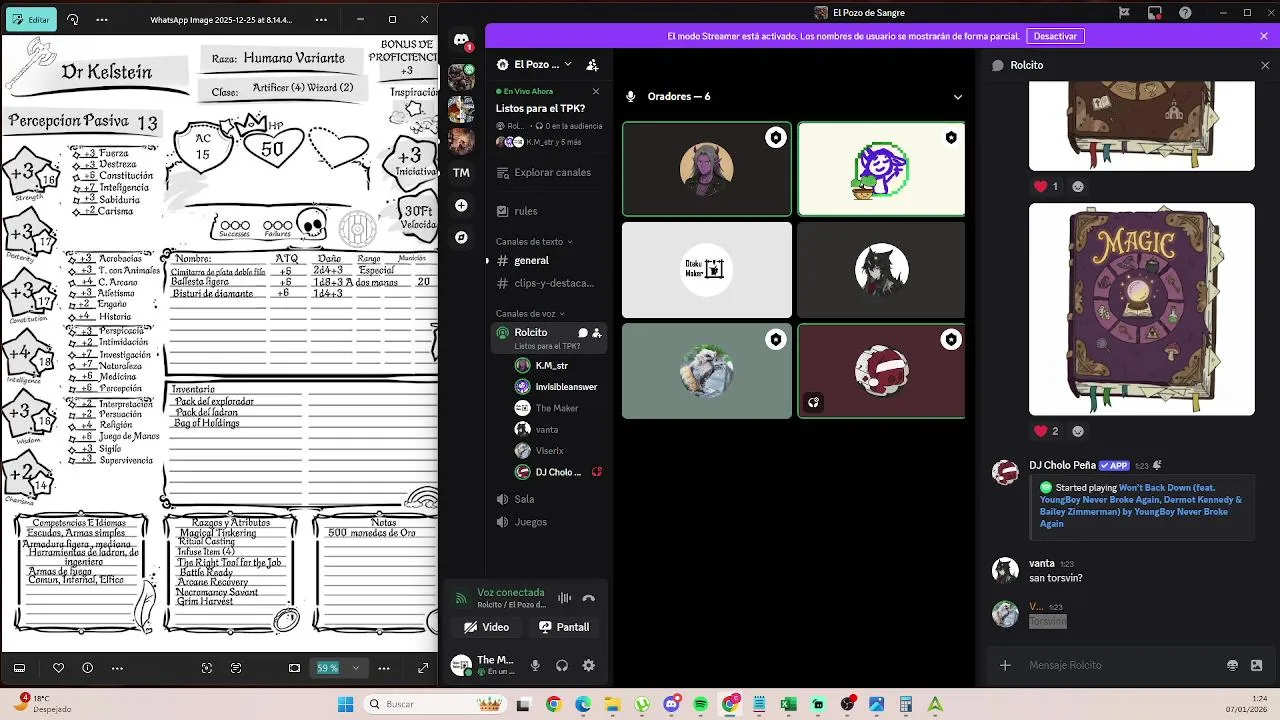
Task: Collapse Oradores section chevron
Action: coord(957,97)
